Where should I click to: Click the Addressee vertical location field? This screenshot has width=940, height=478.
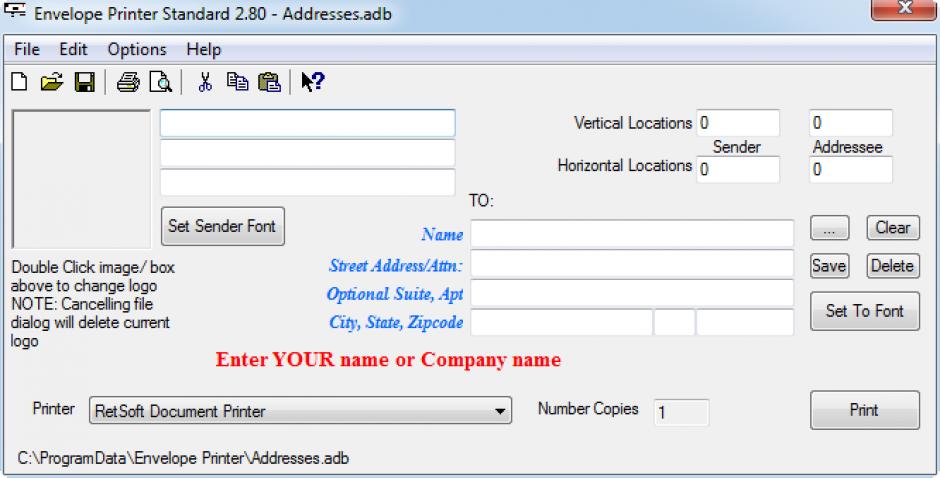[x=851, y=123]
